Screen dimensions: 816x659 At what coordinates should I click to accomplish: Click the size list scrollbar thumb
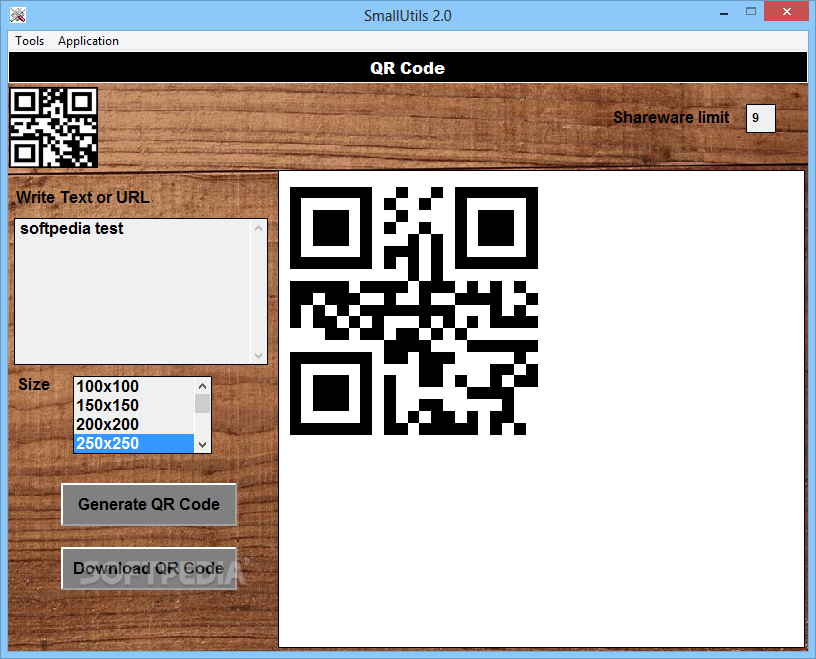point(202,403)
